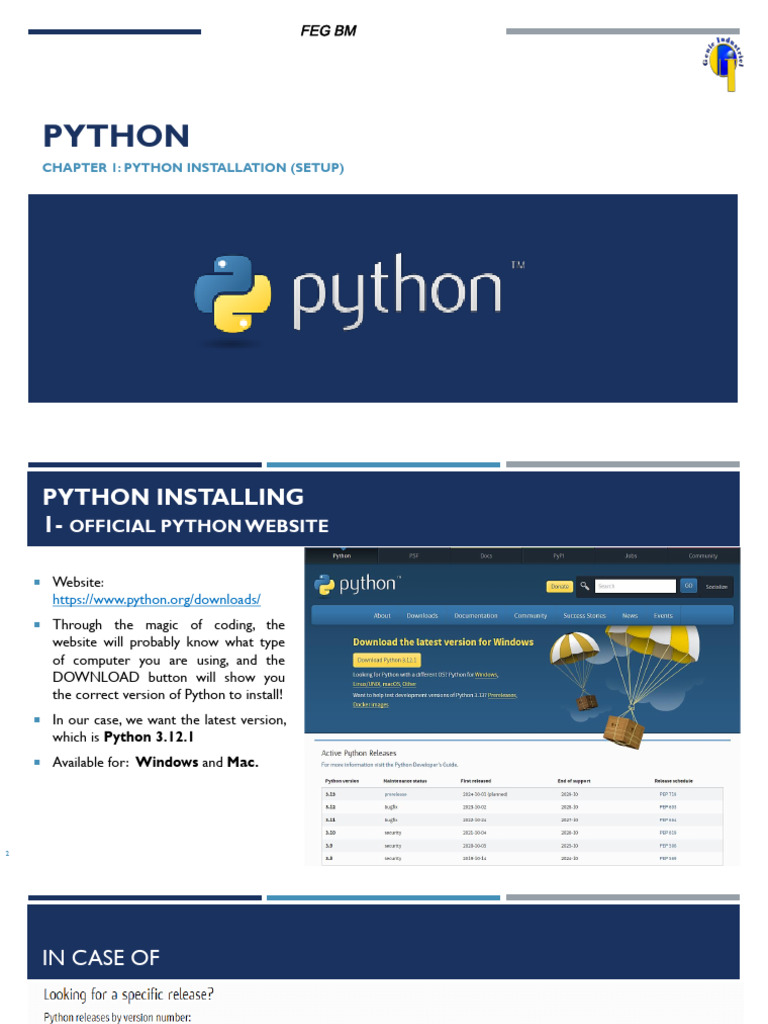Screen dimensions: 768x1024
Task: Click inside the Search input field
Action: tap(635, 586)
